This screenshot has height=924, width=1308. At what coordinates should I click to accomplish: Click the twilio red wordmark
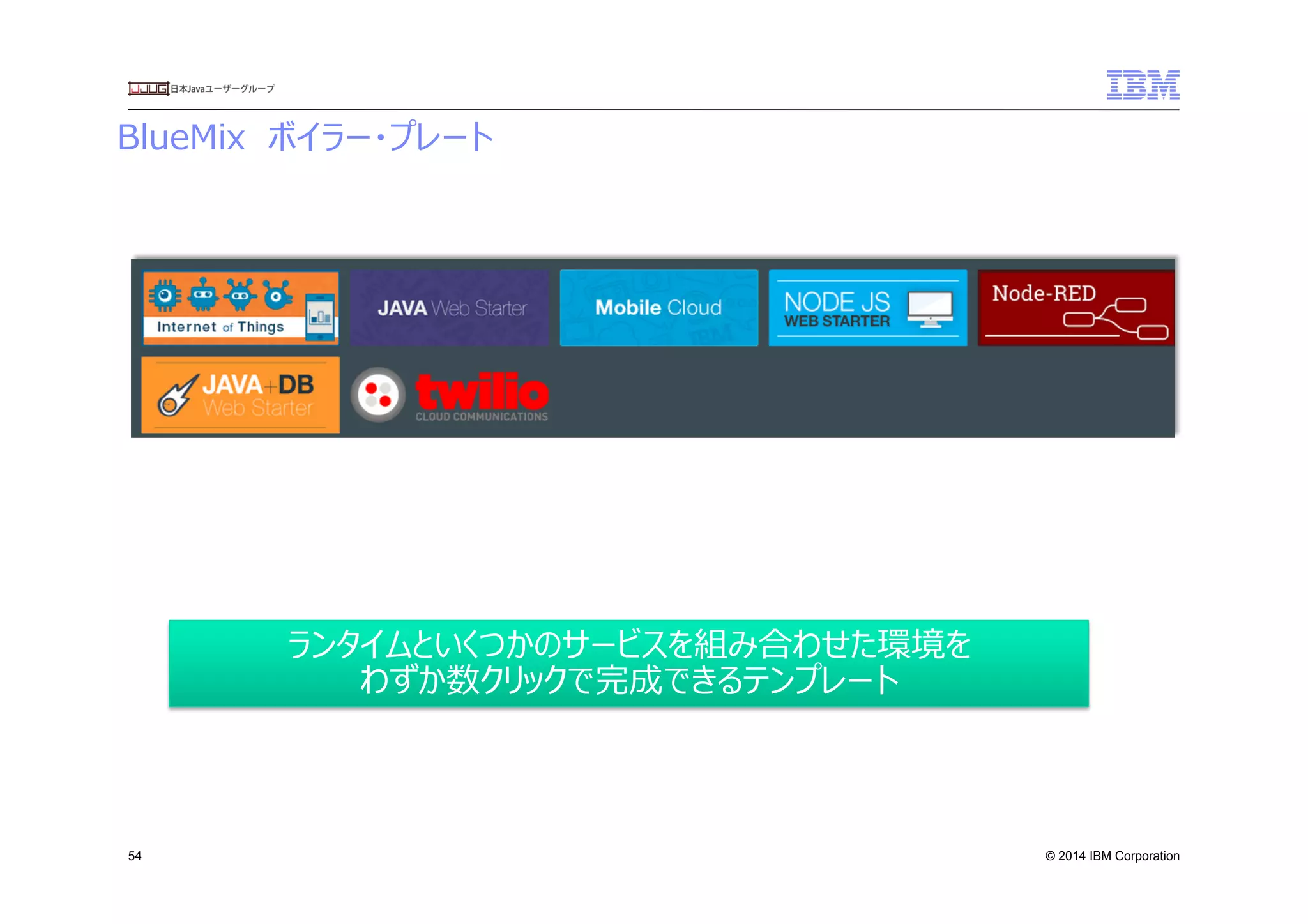(482, 391)
